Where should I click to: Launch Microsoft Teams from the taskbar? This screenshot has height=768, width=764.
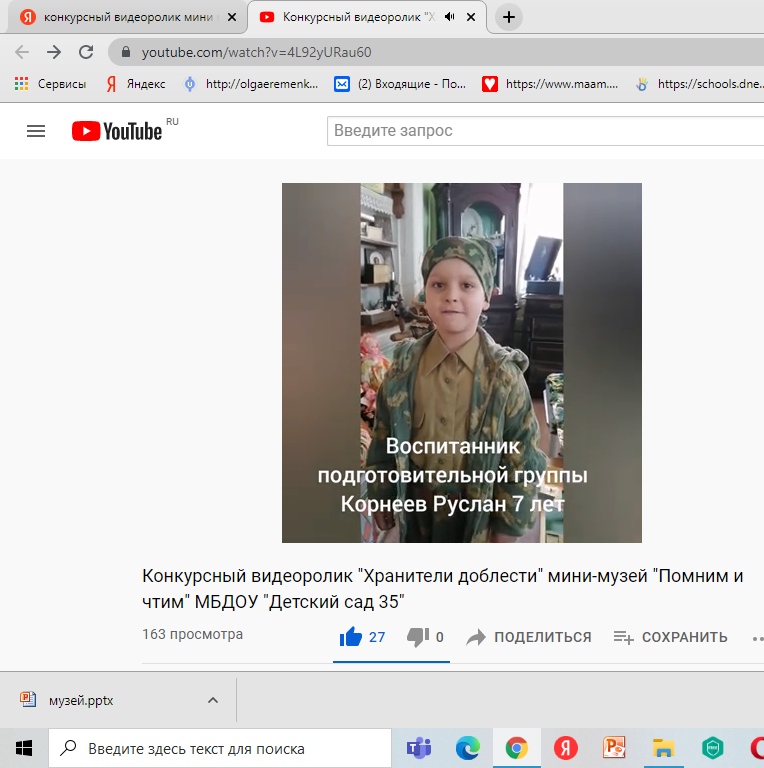[418, 748]
